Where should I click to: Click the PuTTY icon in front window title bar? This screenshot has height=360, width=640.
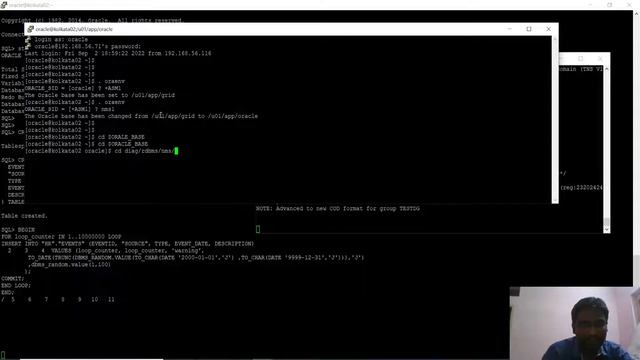click(x=30, y=29)
